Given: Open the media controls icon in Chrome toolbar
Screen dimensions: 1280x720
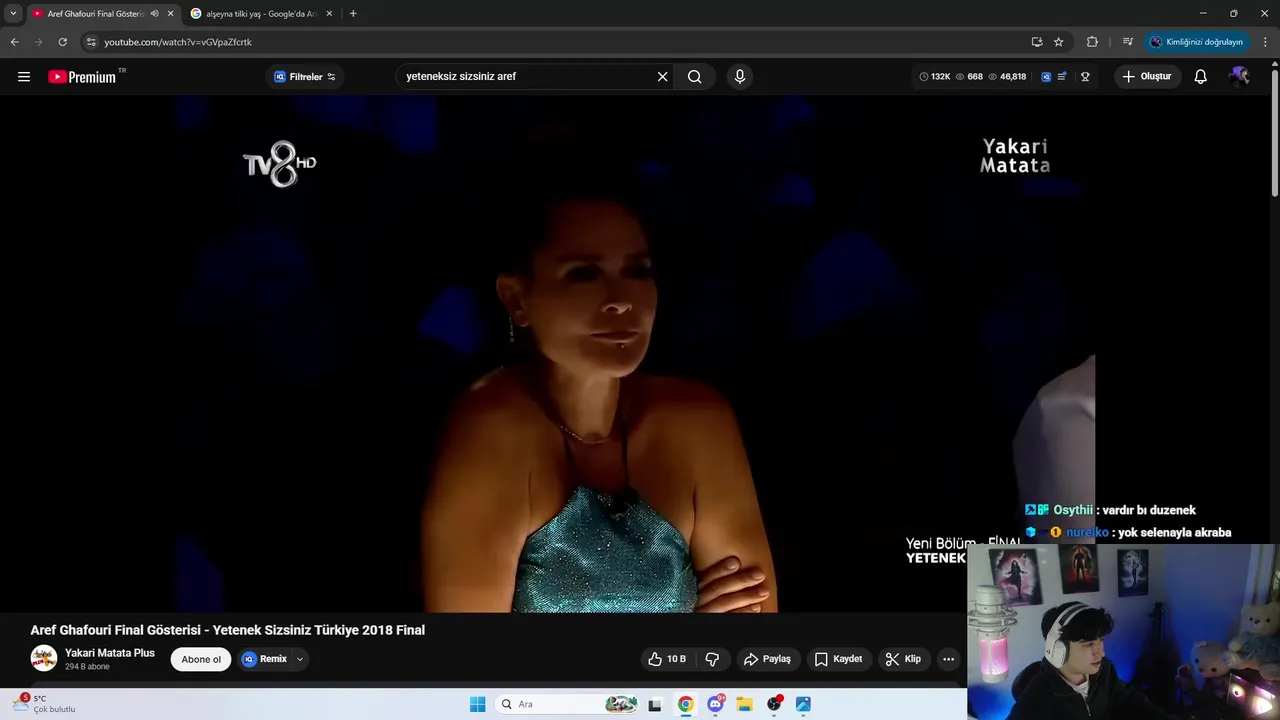Looking at the screenshot, I should pyautogui.click(x=1128, y=42).
